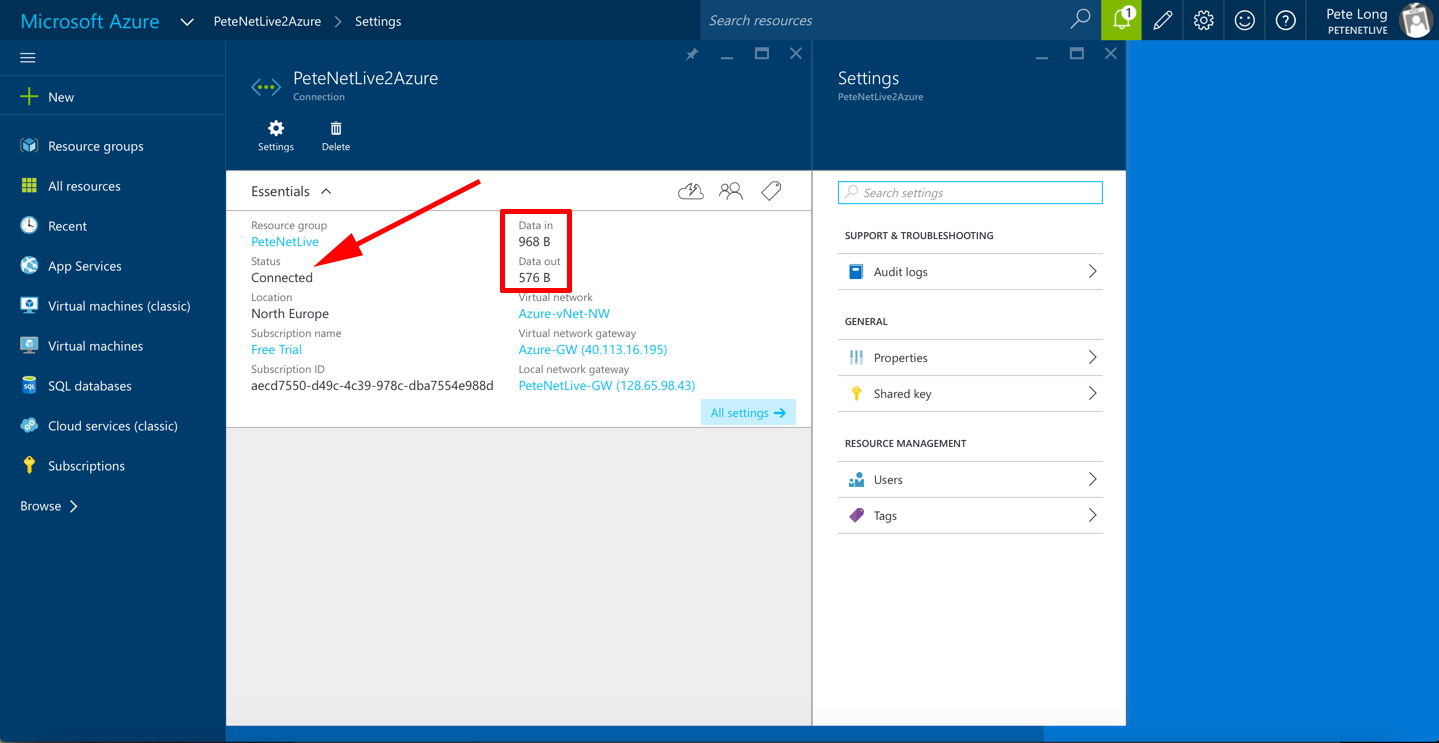
Task: Open Virtual machines (classic) from sidebar
Action: point(119,306)
